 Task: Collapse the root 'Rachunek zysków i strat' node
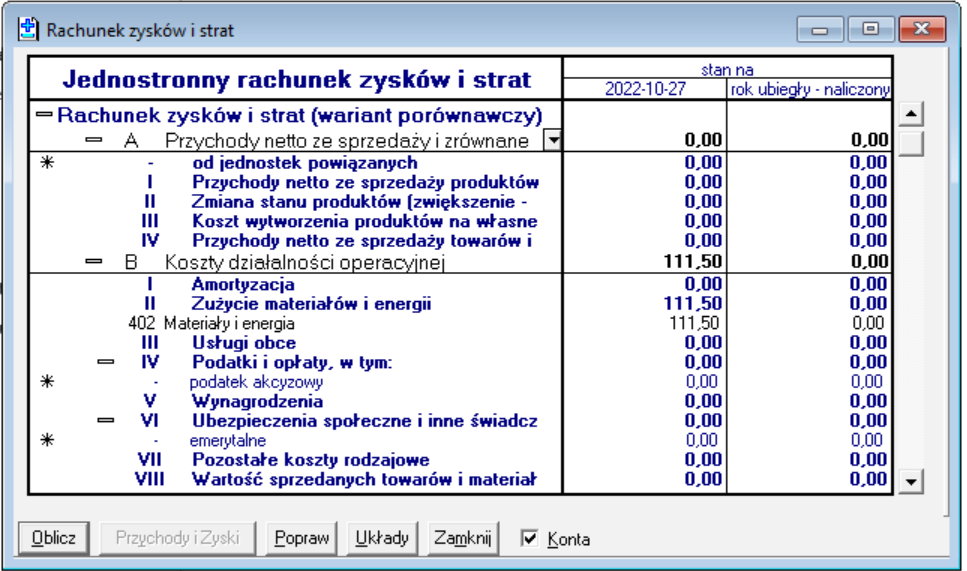tap(44, 115)
